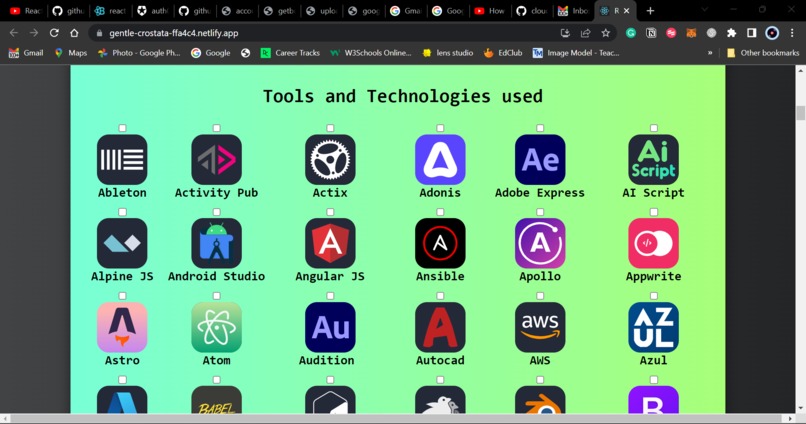
Task: Enable the Audition checkbox
Action: coord(330,296)
